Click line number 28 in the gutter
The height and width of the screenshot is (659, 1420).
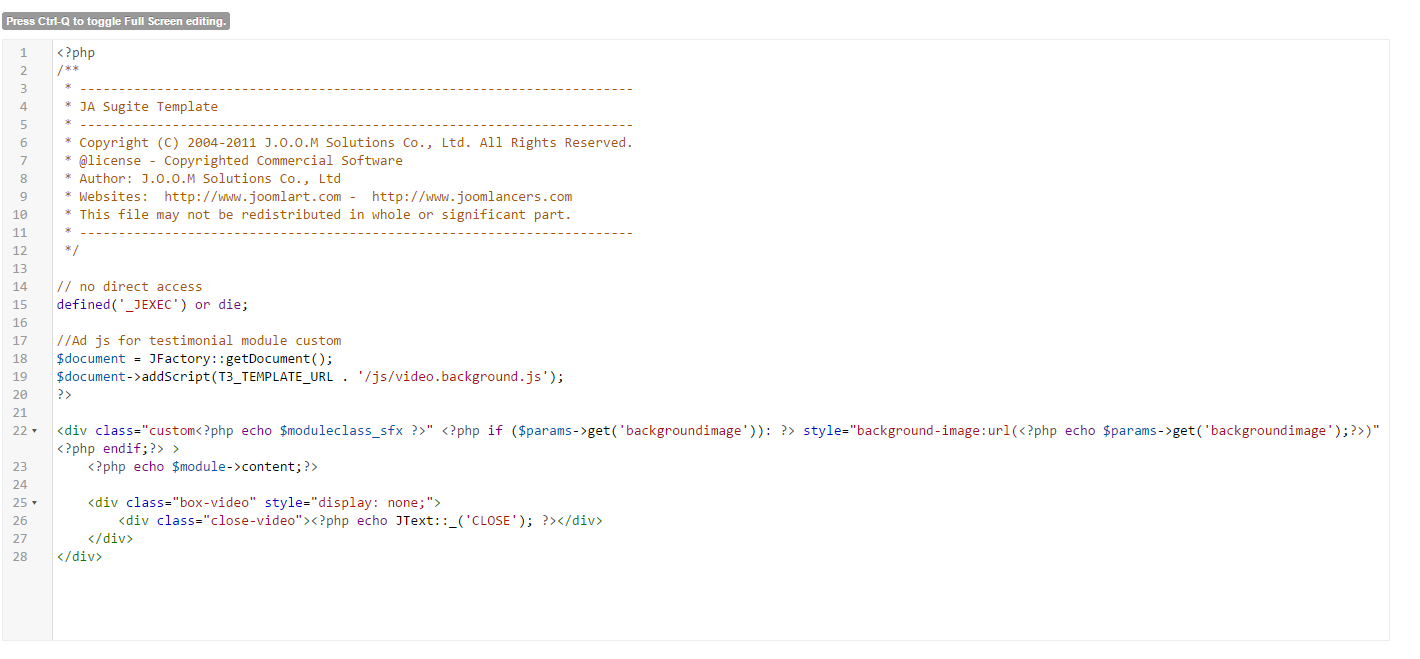(x=23, y=557)
